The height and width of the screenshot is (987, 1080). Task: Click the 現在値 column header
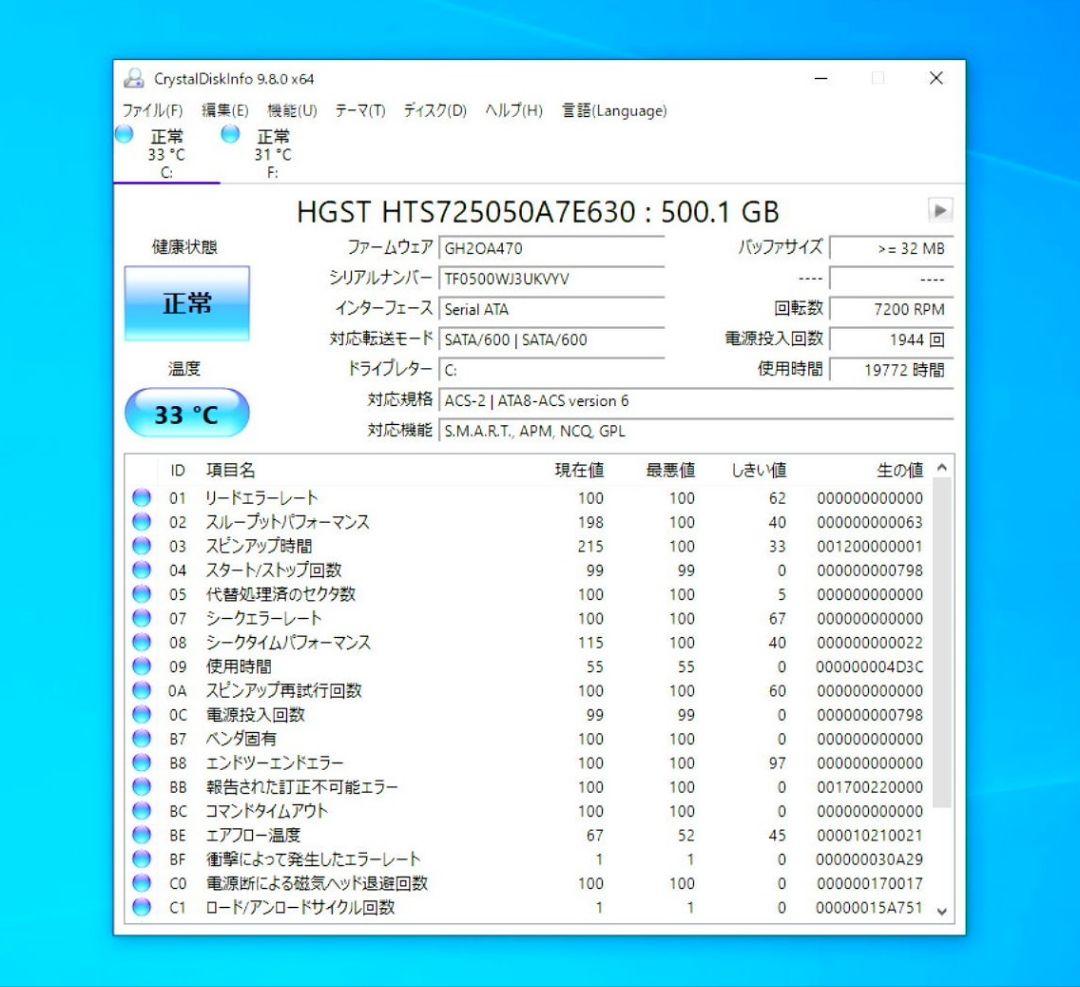click(579, 470)
